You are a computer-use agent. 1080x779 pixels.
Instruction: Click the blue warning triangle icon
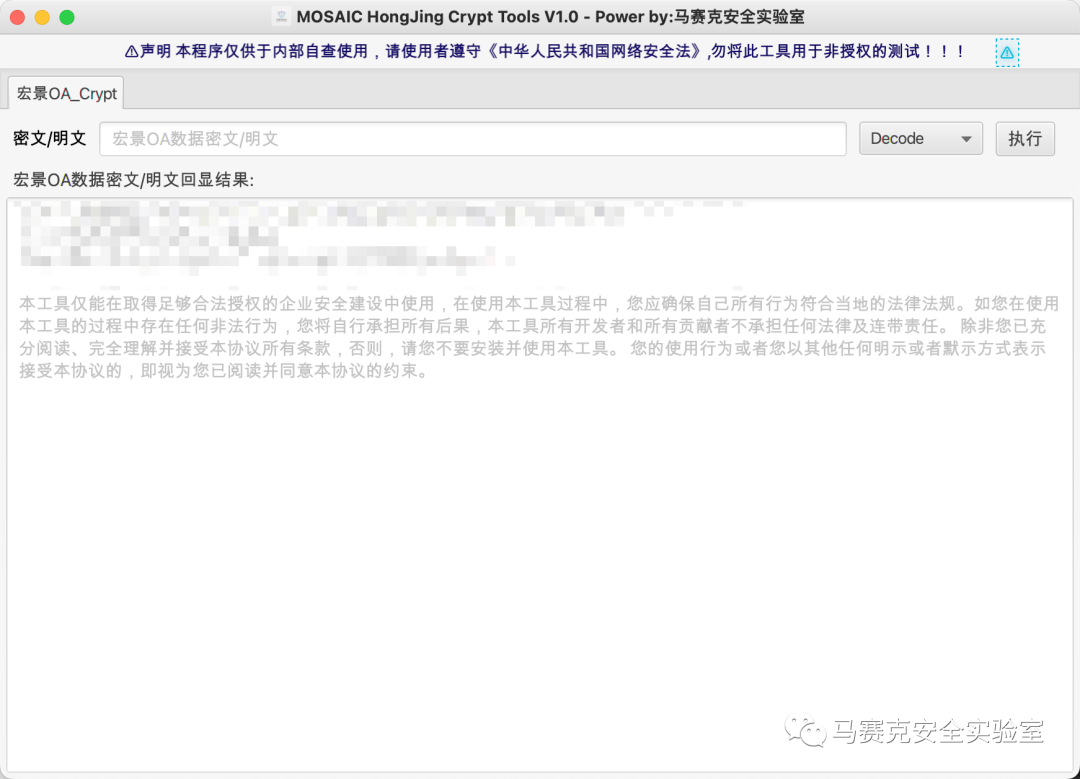pyautogui.click(x=1006, y=52)
